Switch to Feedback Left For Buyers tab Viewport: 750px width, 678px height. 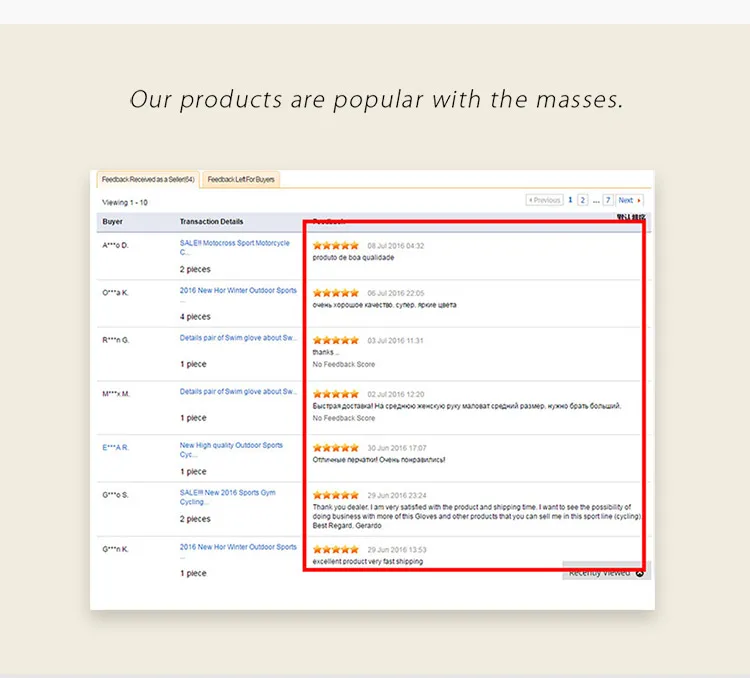point(241,179)
